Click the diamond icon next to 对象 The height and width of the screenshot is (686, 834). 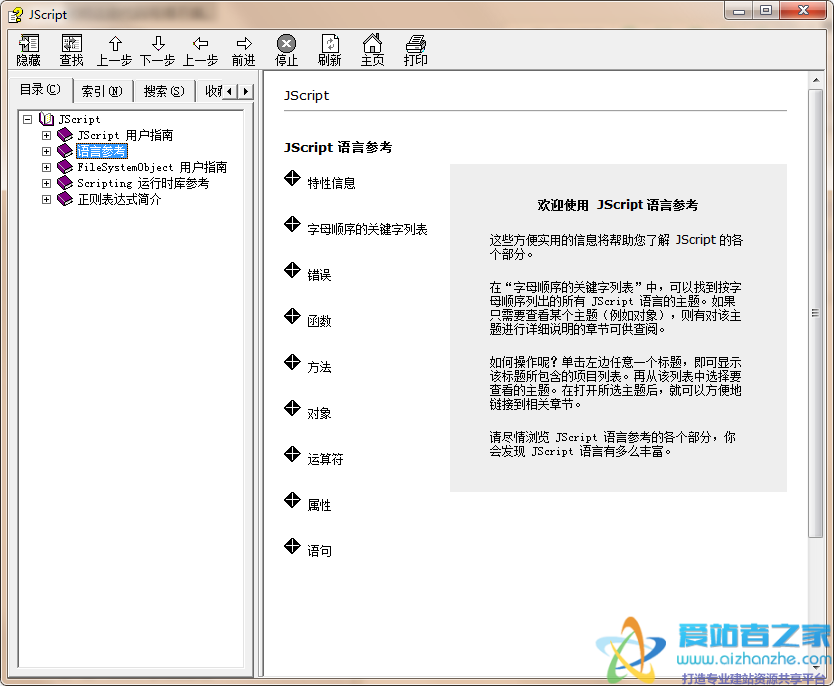coord(292,408)
